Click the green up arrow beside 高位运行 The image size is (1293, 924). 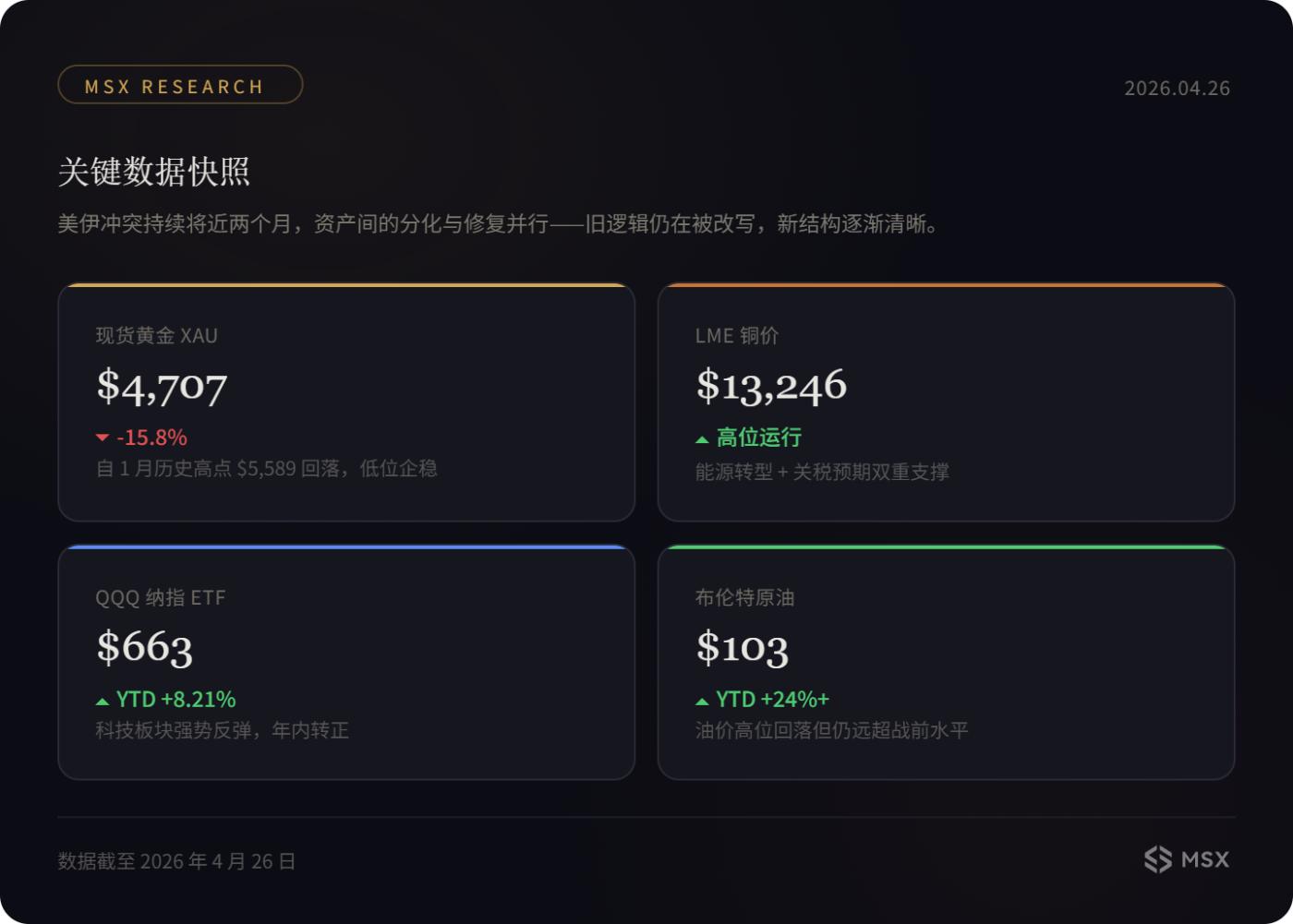pos(702,439)
